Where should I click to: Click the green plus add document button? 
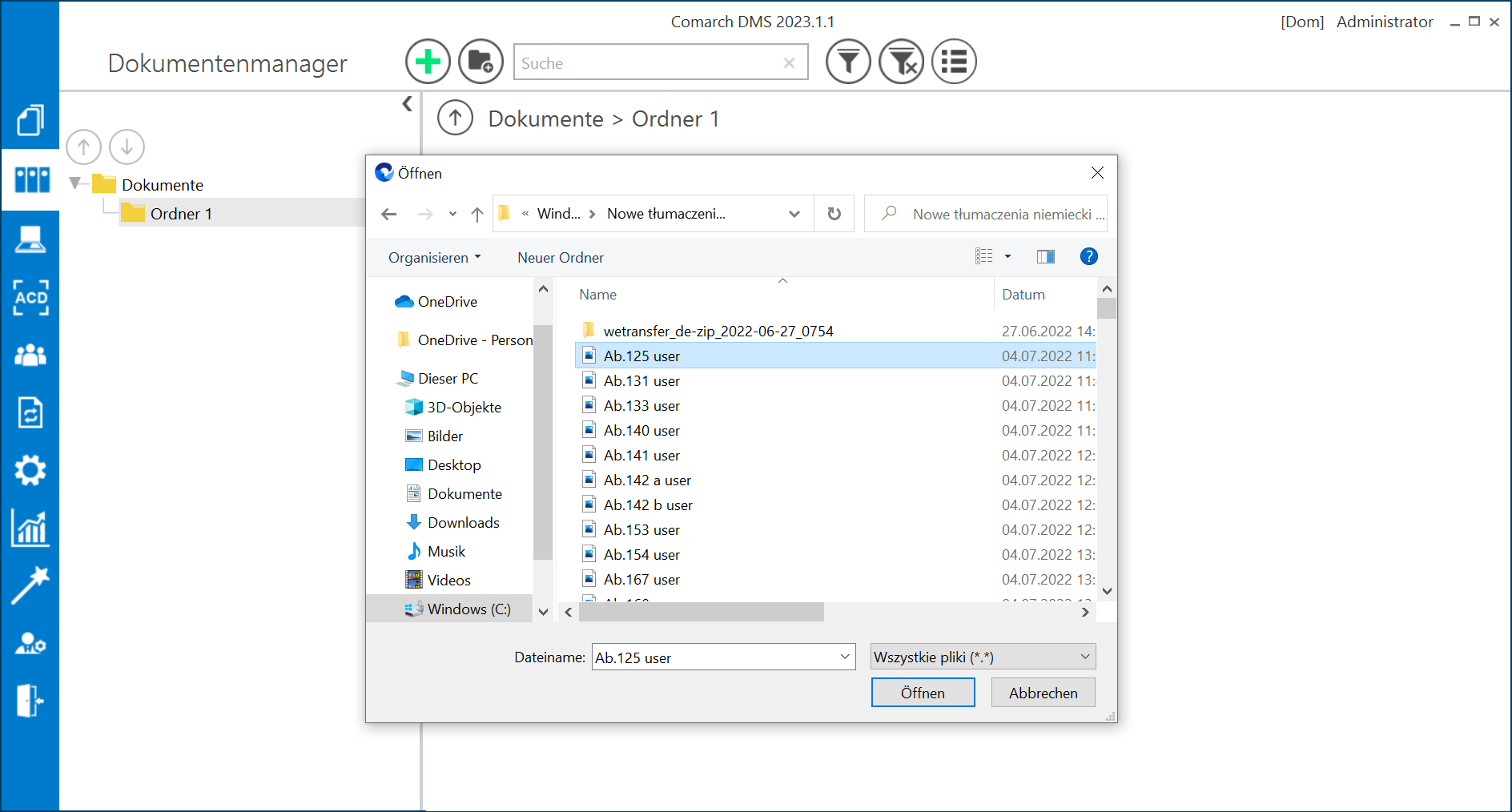click(428, 62)
